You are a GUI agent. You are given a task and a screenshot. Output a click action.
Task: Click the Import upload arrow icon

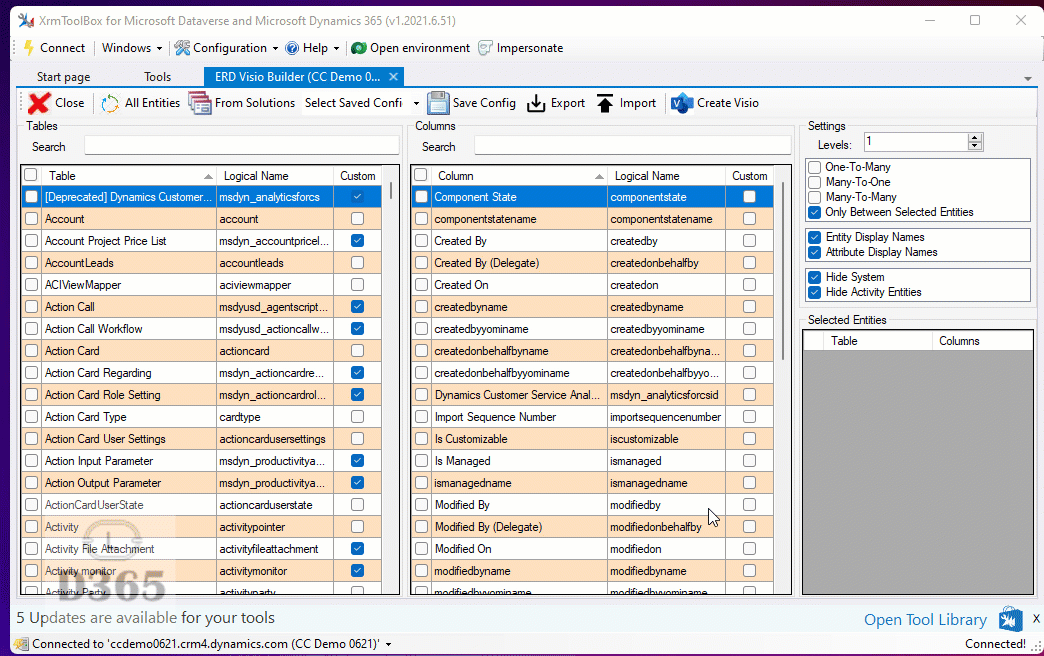click(x=605, y=103)
